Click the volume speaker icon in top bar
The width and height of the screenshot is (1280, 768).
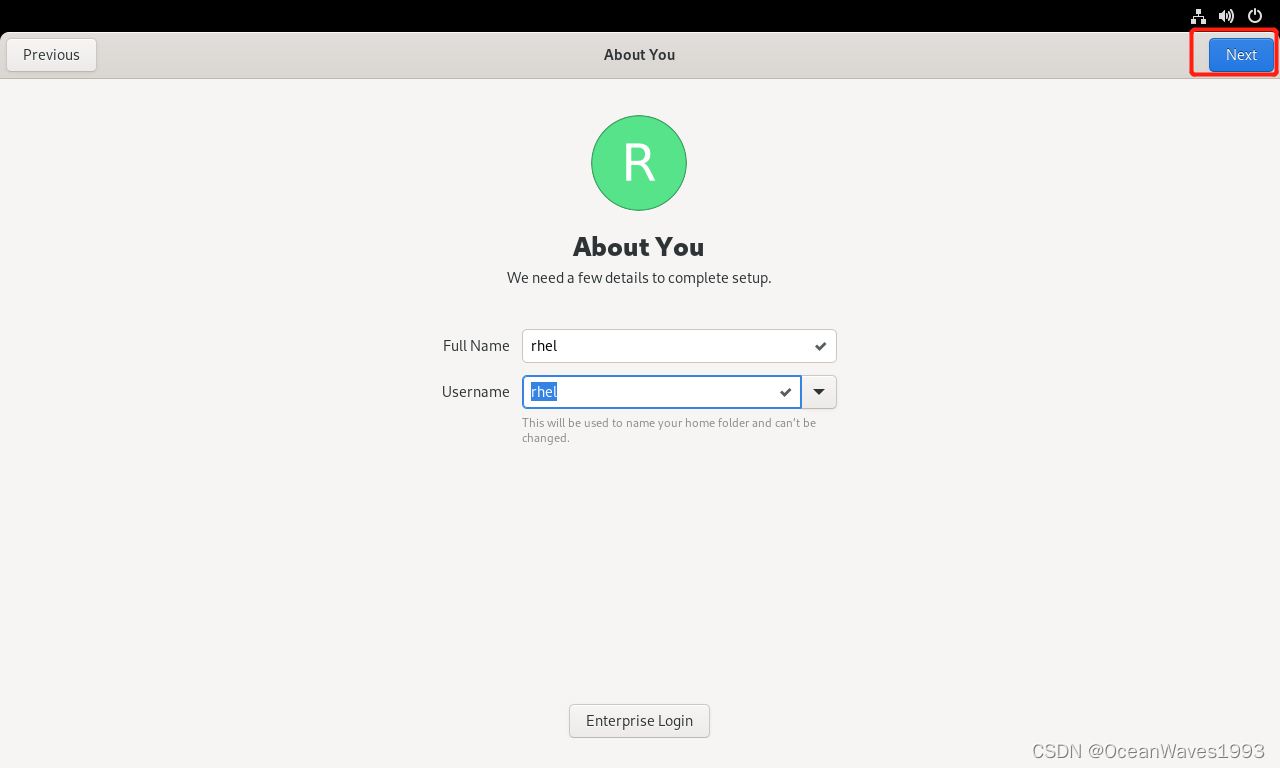(x=1226, y=16)
